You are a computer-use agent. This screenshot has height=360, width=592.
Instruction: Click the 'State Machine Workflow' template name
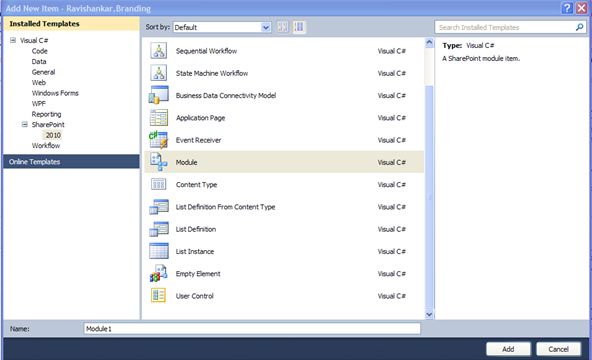pyautogui.click(x=212, y=73)
